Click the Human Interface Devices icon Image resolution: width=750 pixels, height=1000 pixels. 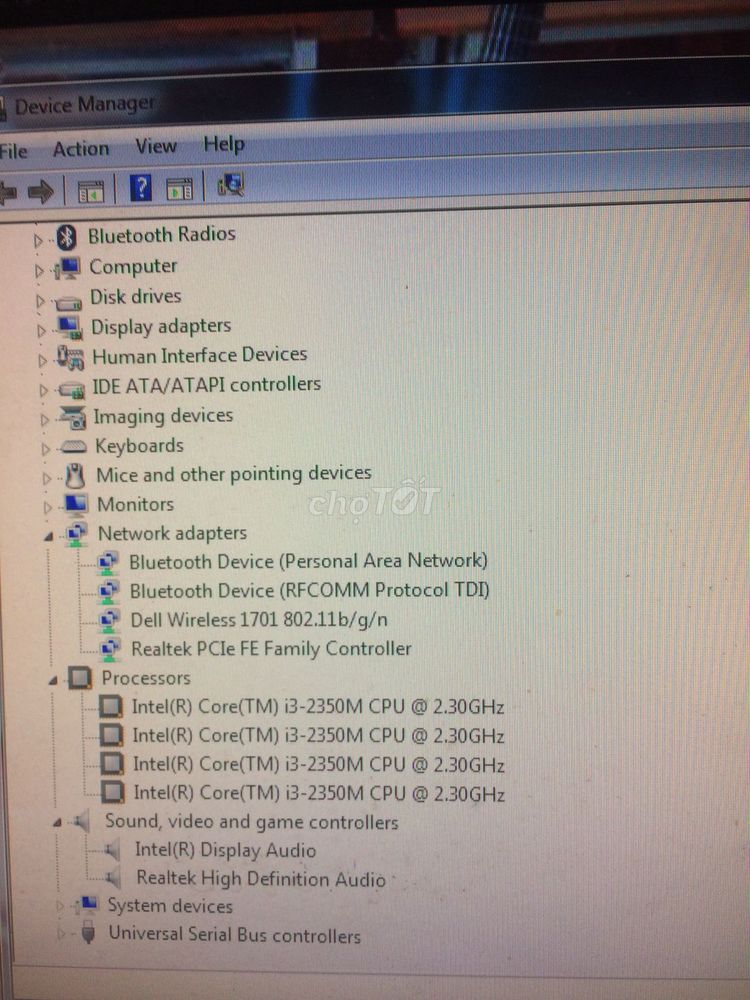coord(70,357)
